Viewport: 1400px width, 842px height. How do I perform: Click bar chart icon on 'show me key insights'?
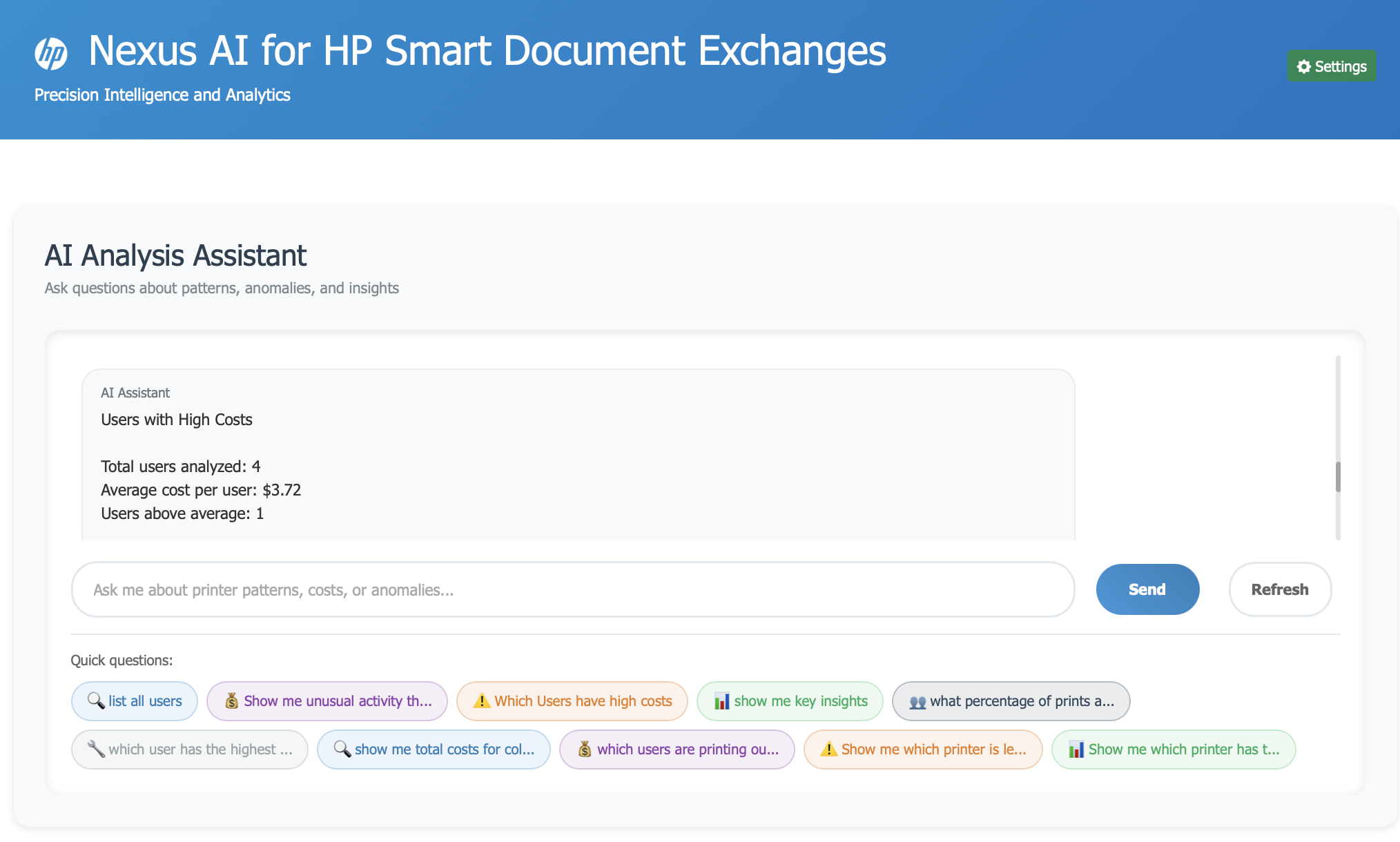click(x=721, y=701)
